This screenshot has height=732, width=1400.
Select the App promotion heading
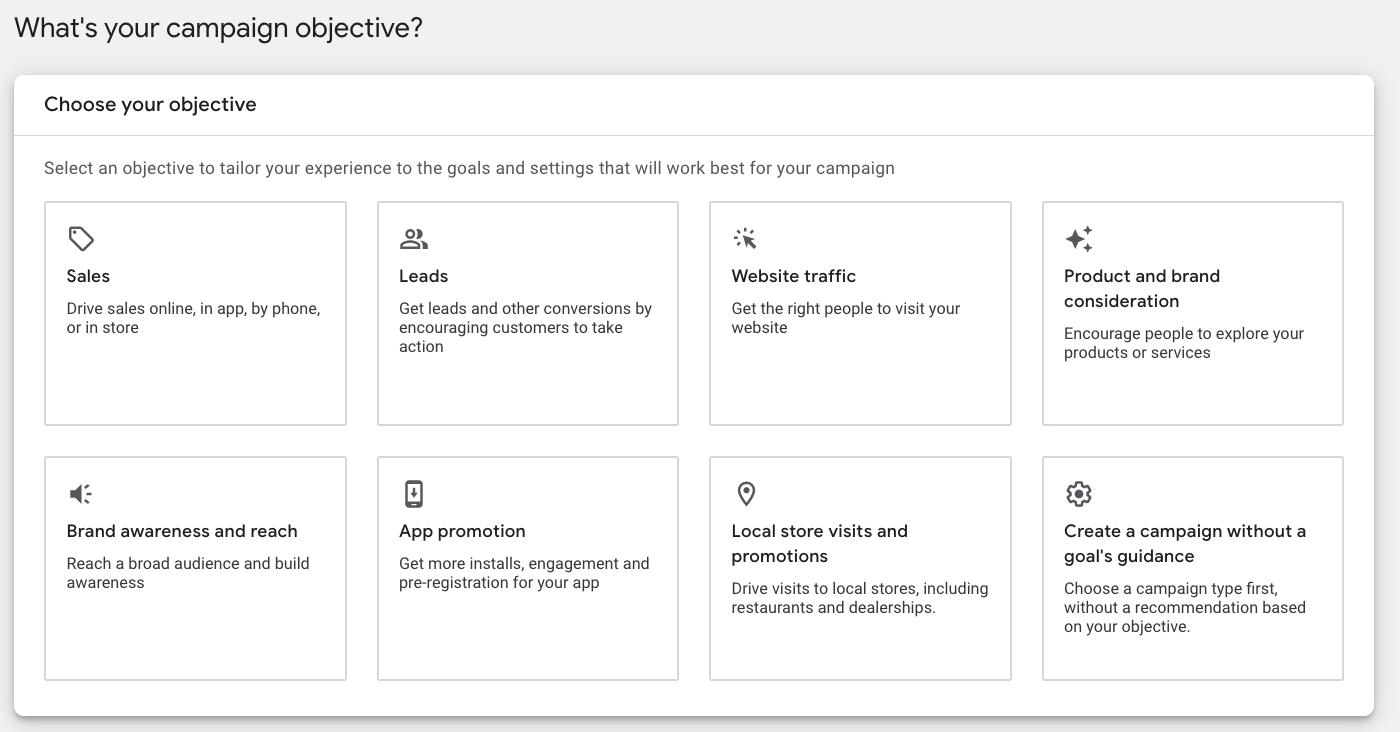pyautogui.click(x=462, y=531)
